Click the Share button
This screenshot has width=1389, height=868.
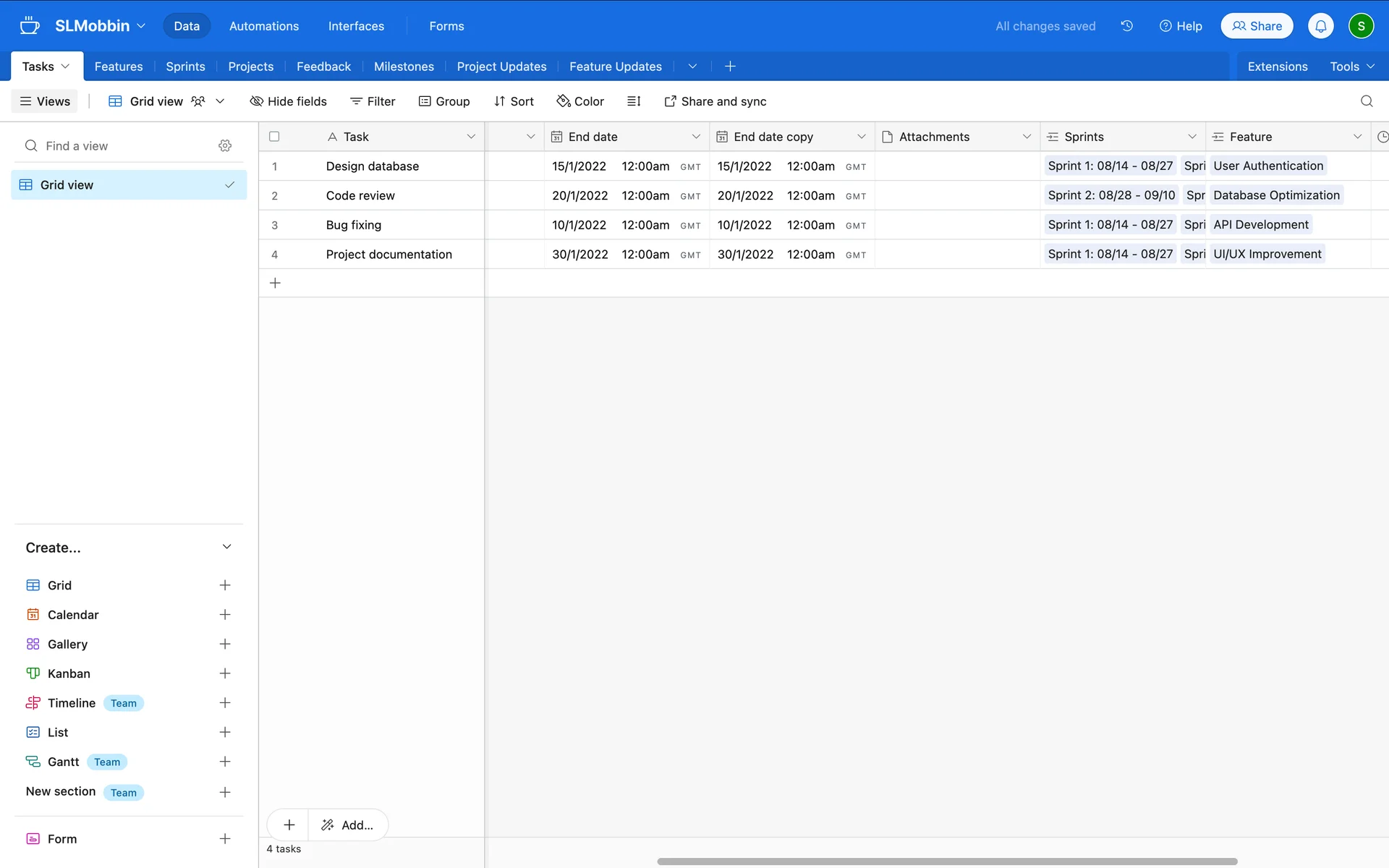point(1257,26)
